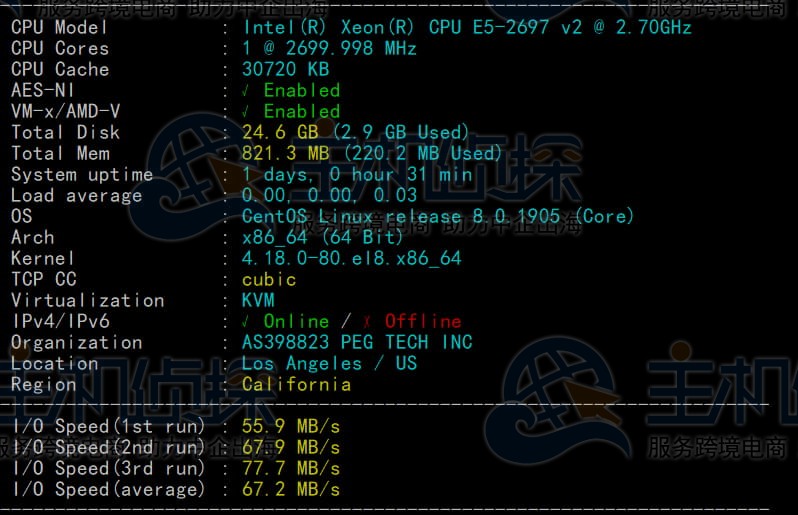Click the 'Region' label
Image resolution: width=798 pixels, height=515 pixels.
44,384
